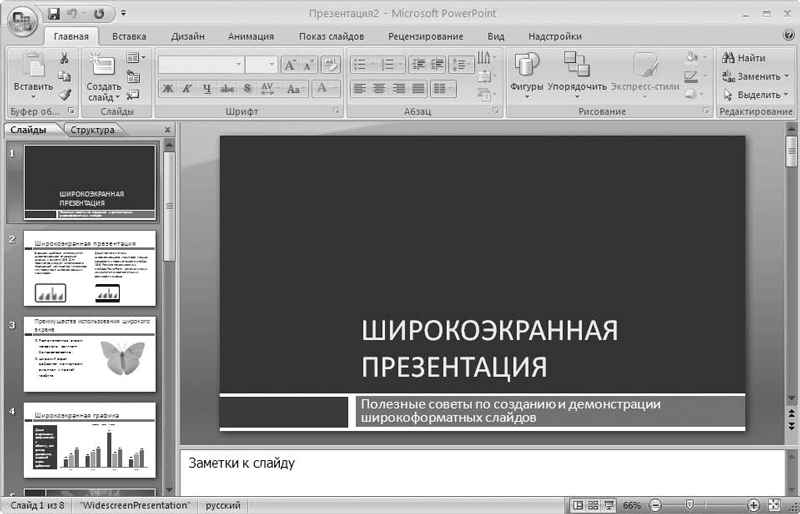The width and height of the screenshot is (800, 514).
Task: Toggle bold Ж formatting
Action: click(x=167, y=89)
